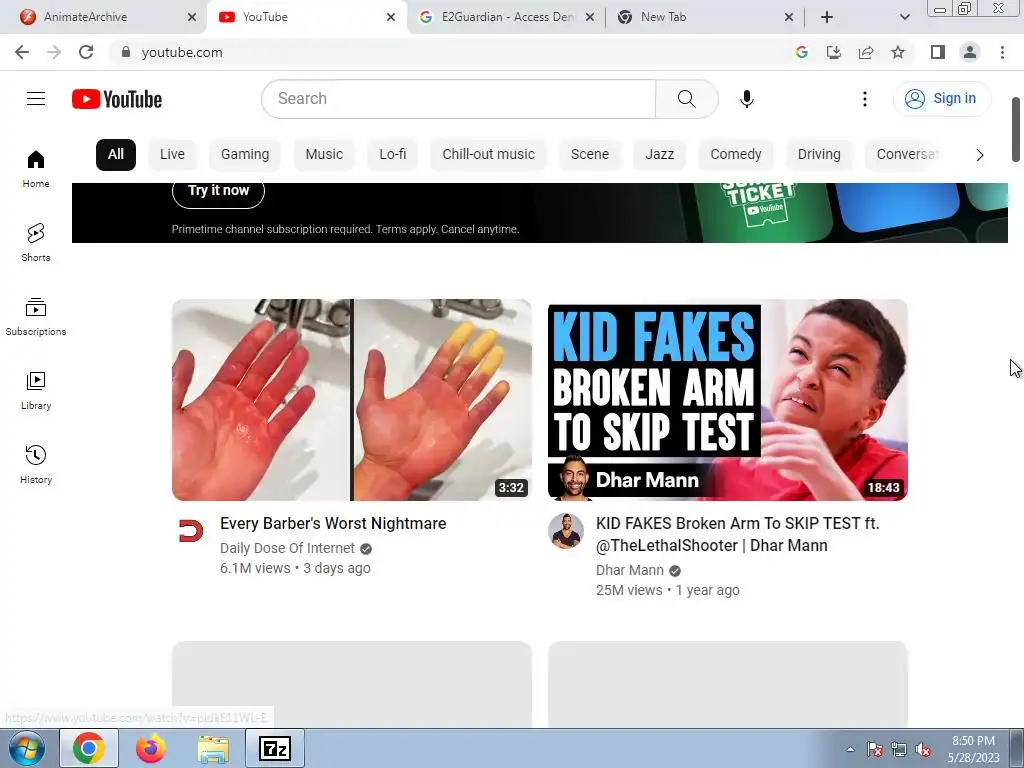Click the search magnifier button

tap(686, 99)
